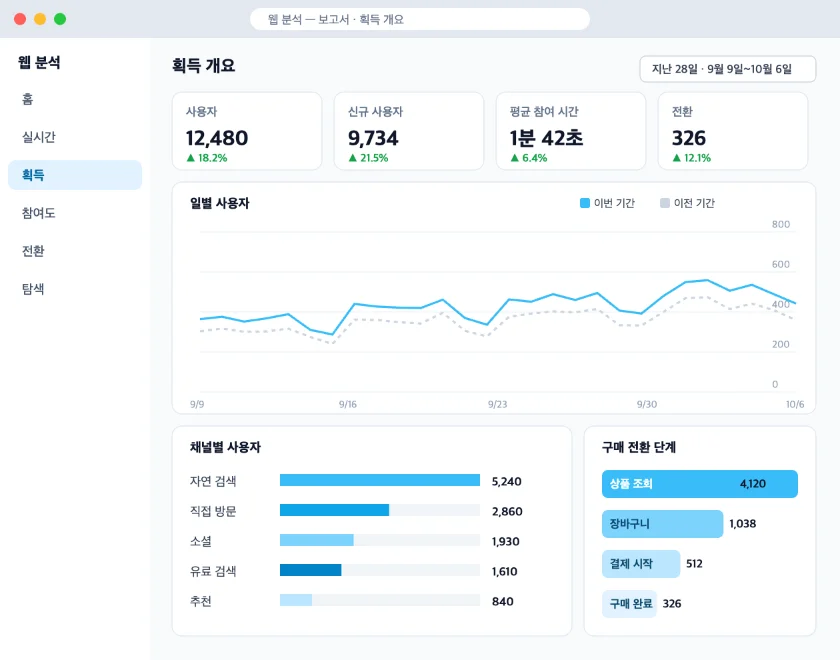Screen dimensions: 840x660
Task: Open the 전환 326 metric card
Action: click(x=733, y=131)
